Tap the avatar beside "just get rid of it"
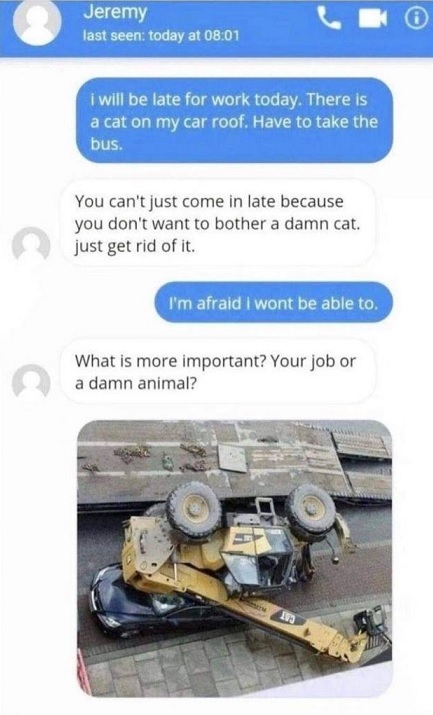Screen dimensions: 433x715 (31, 244)
